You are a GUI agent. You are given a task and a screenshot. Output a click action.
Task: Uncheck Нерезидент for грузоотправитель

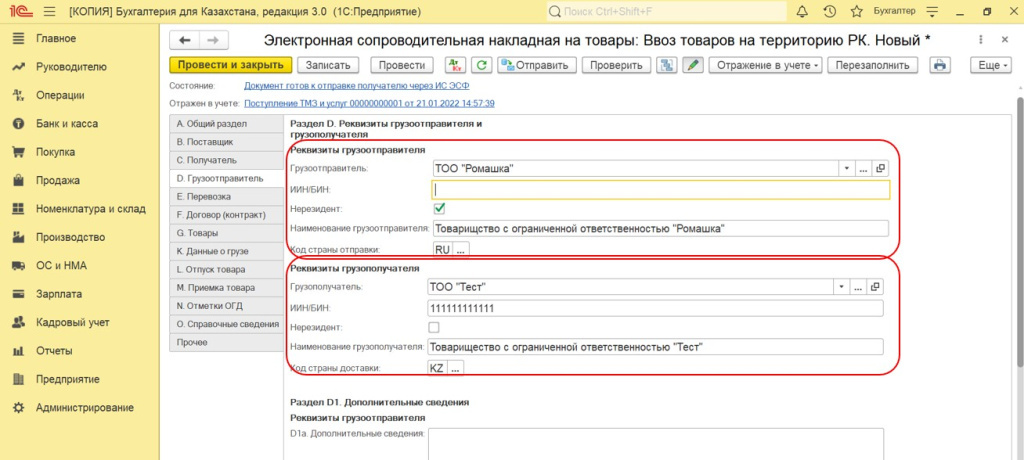440,208
